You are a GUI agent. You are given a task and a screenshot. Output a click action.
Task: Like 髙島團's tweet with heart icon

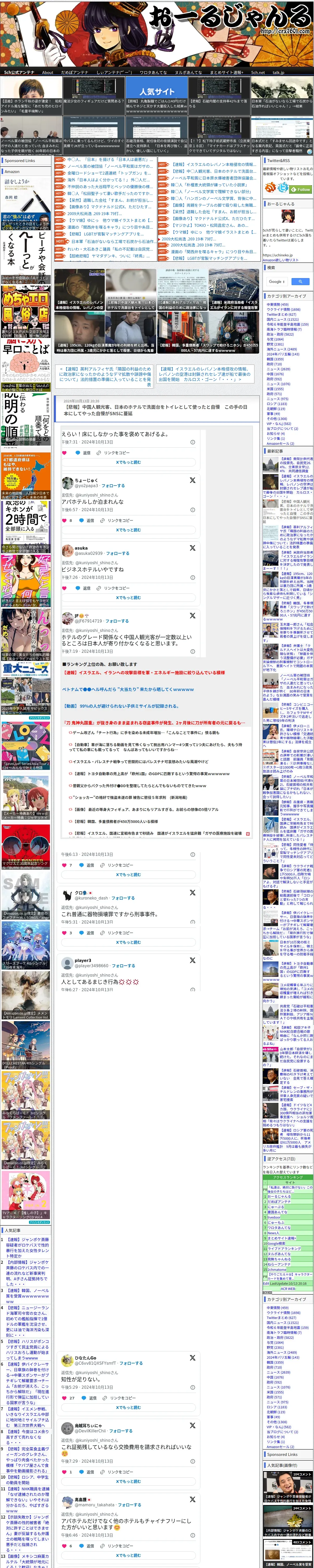coord(64,1546)
